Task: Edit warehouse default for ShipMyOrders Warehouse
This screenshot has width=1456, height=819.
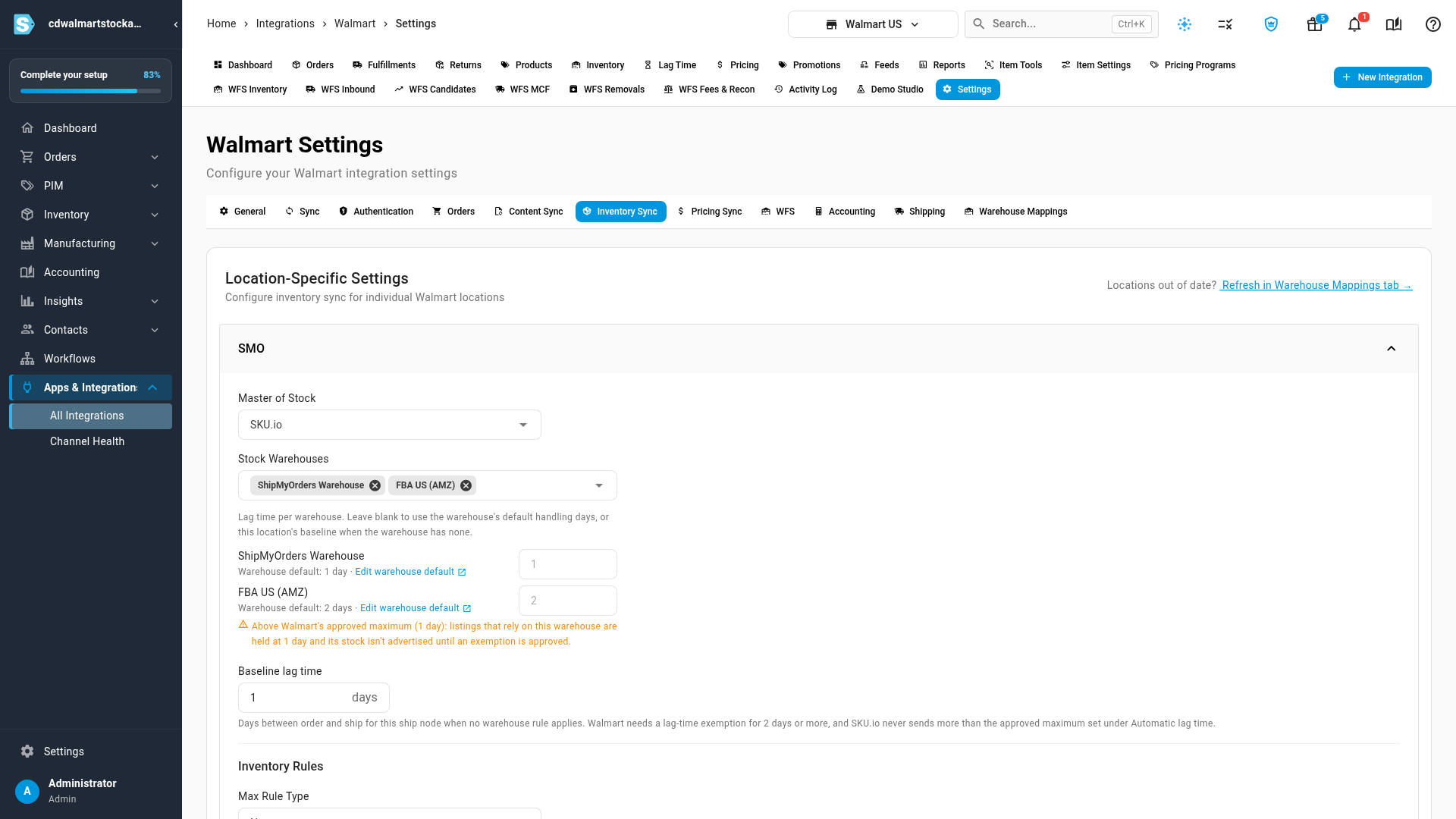Action: [x=410, y=572]
